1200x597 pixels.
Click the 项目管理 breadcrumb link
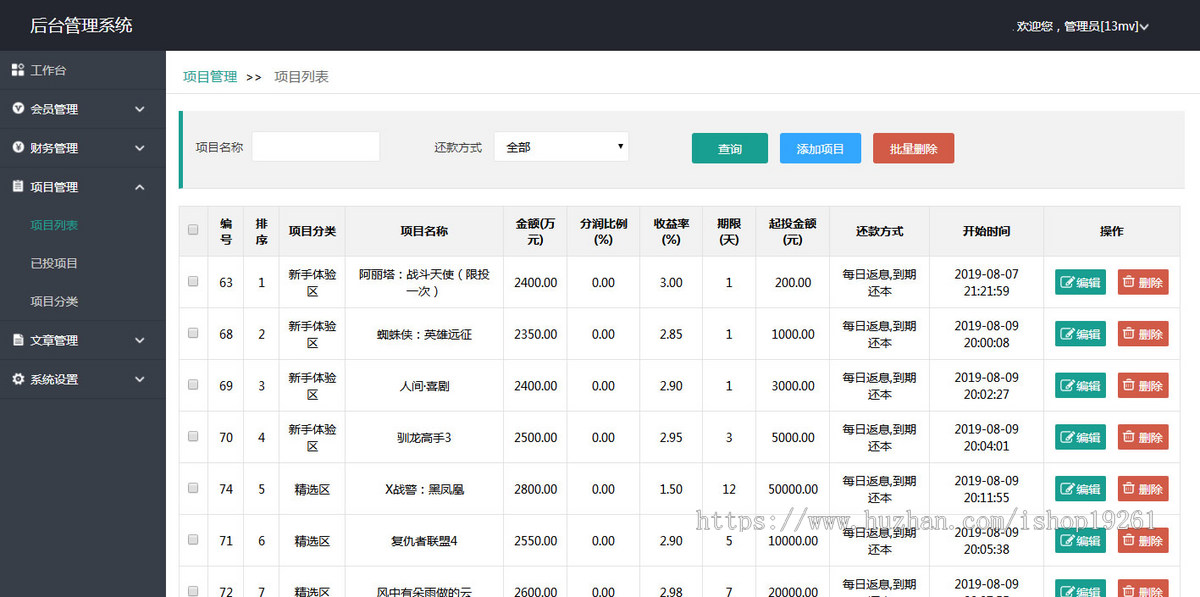coord(210,76)
